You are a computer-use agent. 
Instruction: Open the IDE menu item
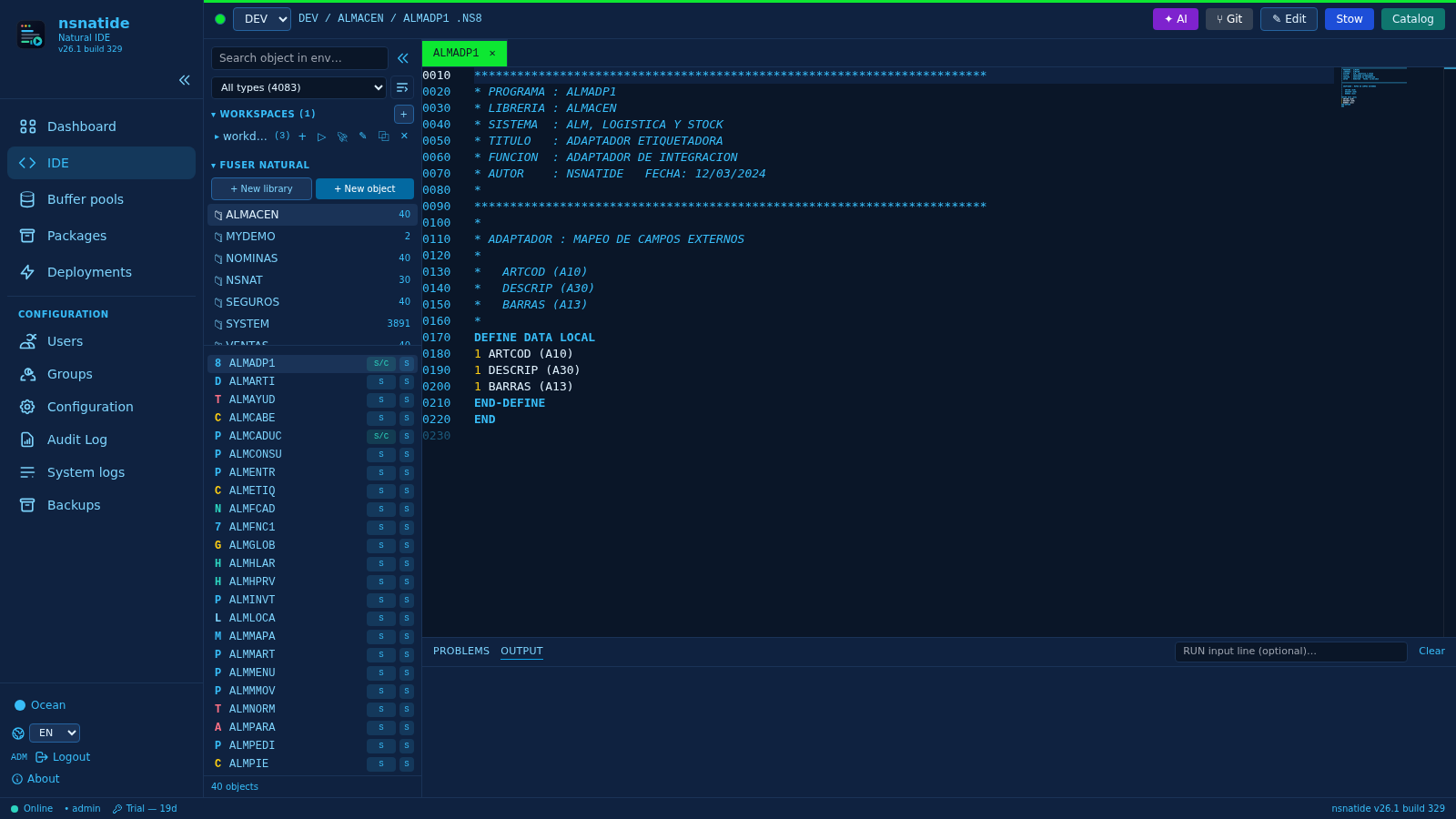tap(101, 163)
